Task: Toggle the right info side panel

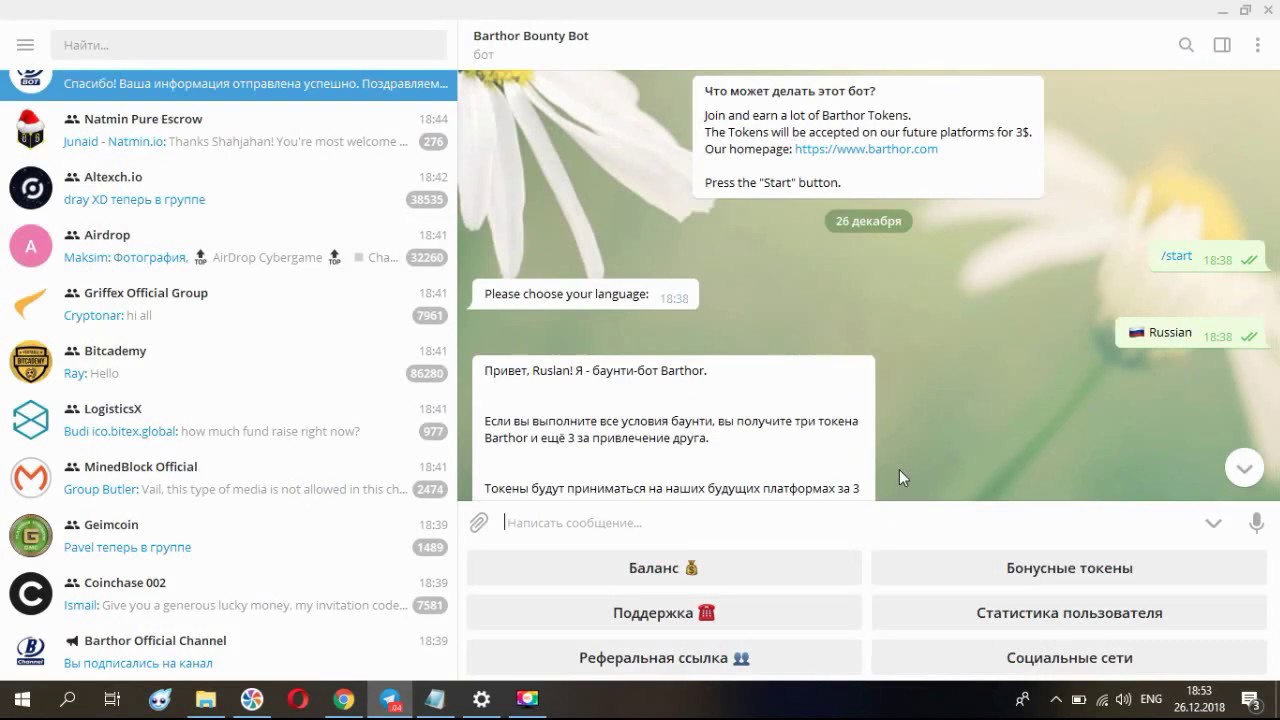Action: click(1222, 45)
